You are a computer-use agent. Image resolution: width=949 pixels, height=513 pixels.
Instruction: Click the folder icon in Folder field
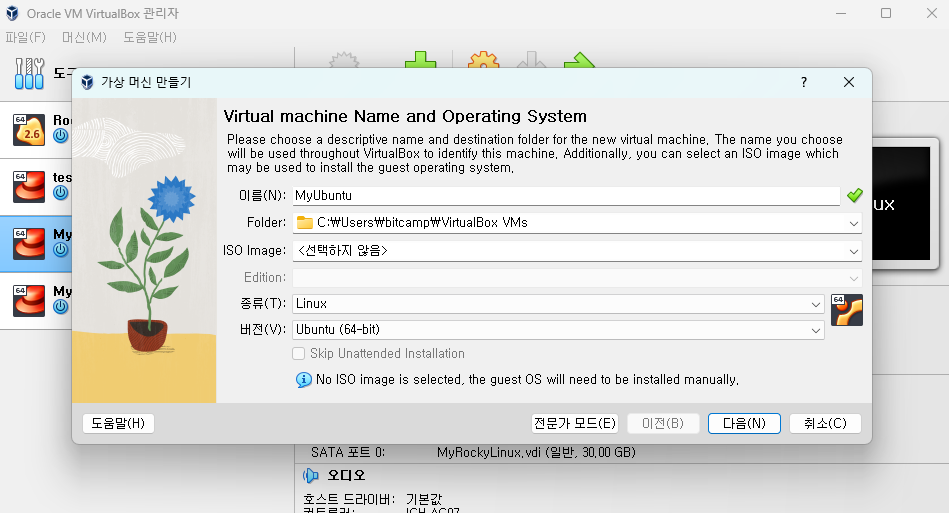(304, 223)
